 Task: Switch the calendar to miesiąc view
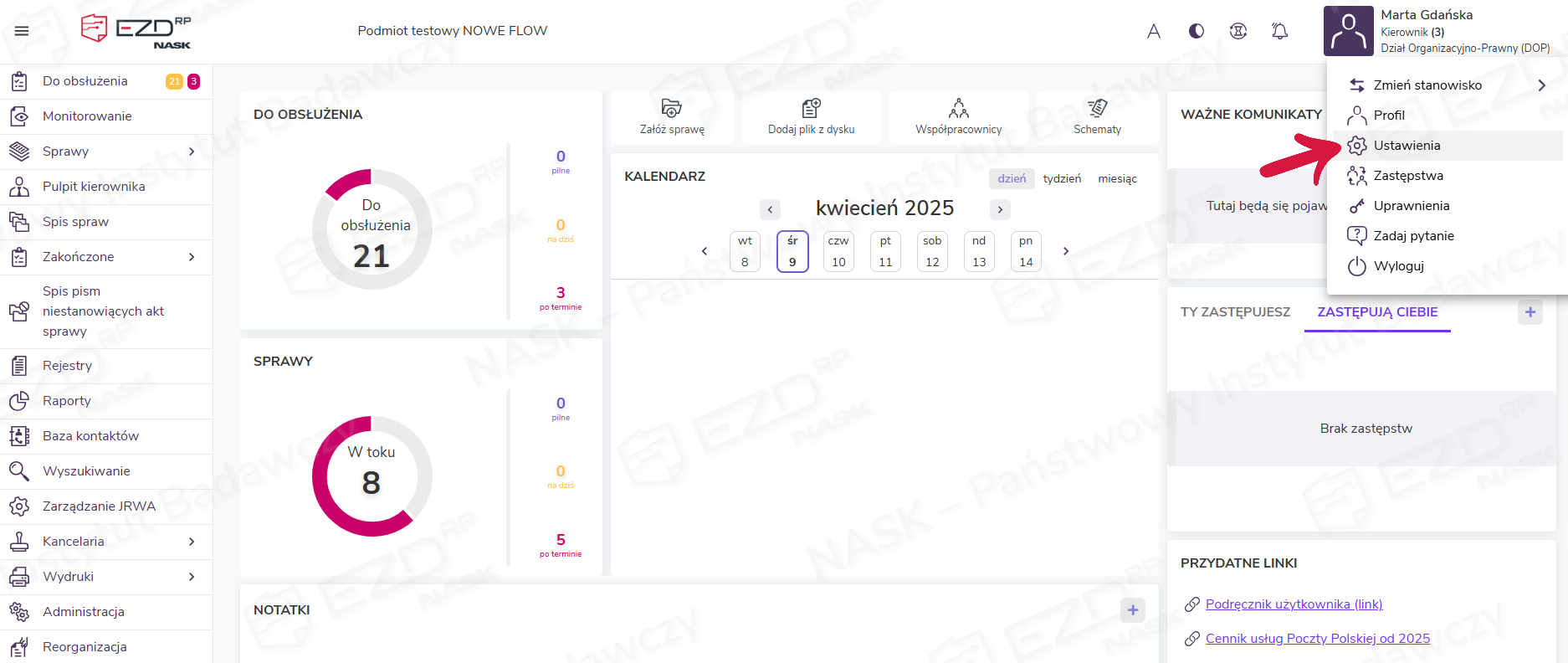point(1117,178)
